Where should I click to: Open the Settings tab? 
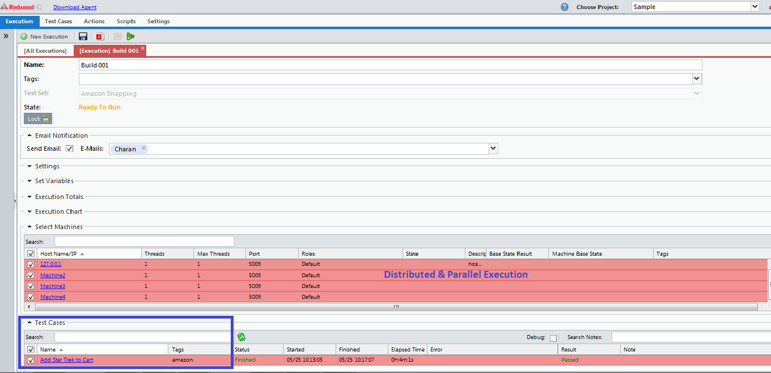coord(158,21)
